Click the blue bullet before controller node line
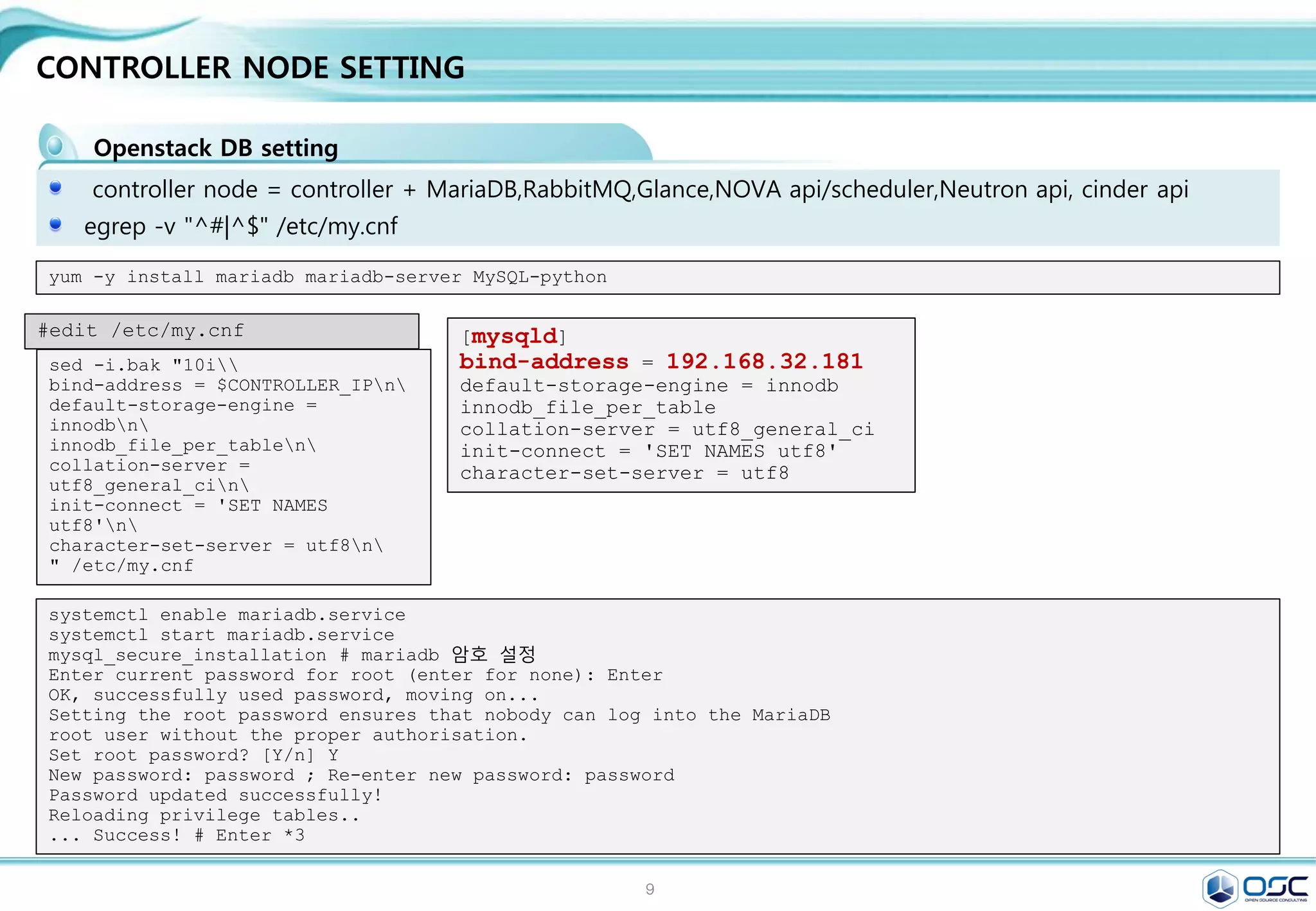1316x911 pixels. (56, 188)
